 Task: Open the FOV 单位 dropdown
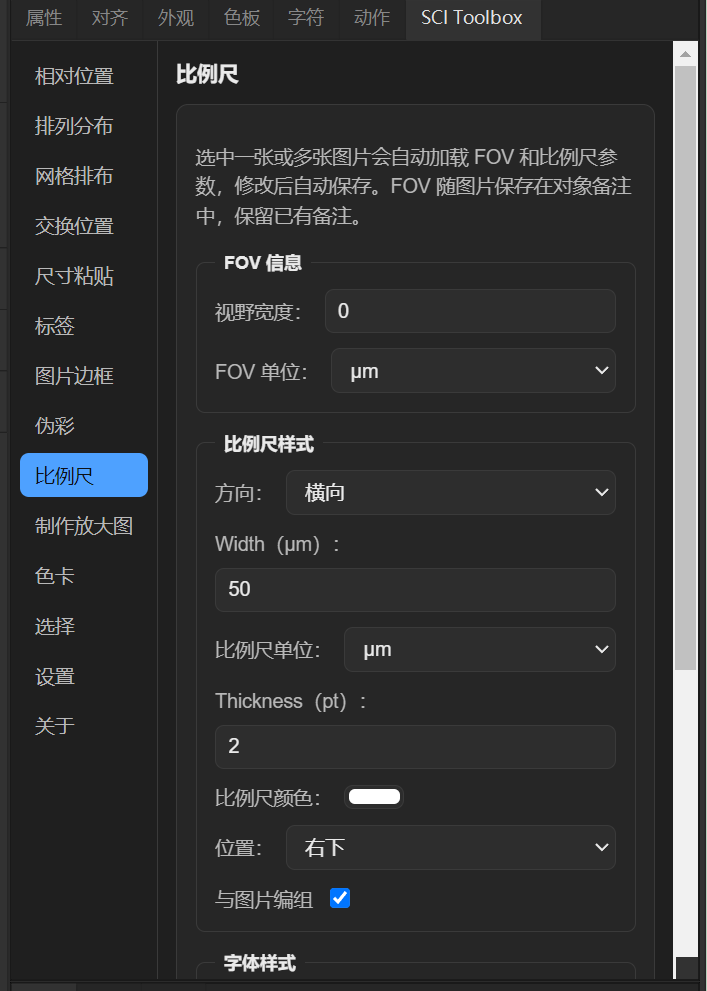click(x=473, y=371)
